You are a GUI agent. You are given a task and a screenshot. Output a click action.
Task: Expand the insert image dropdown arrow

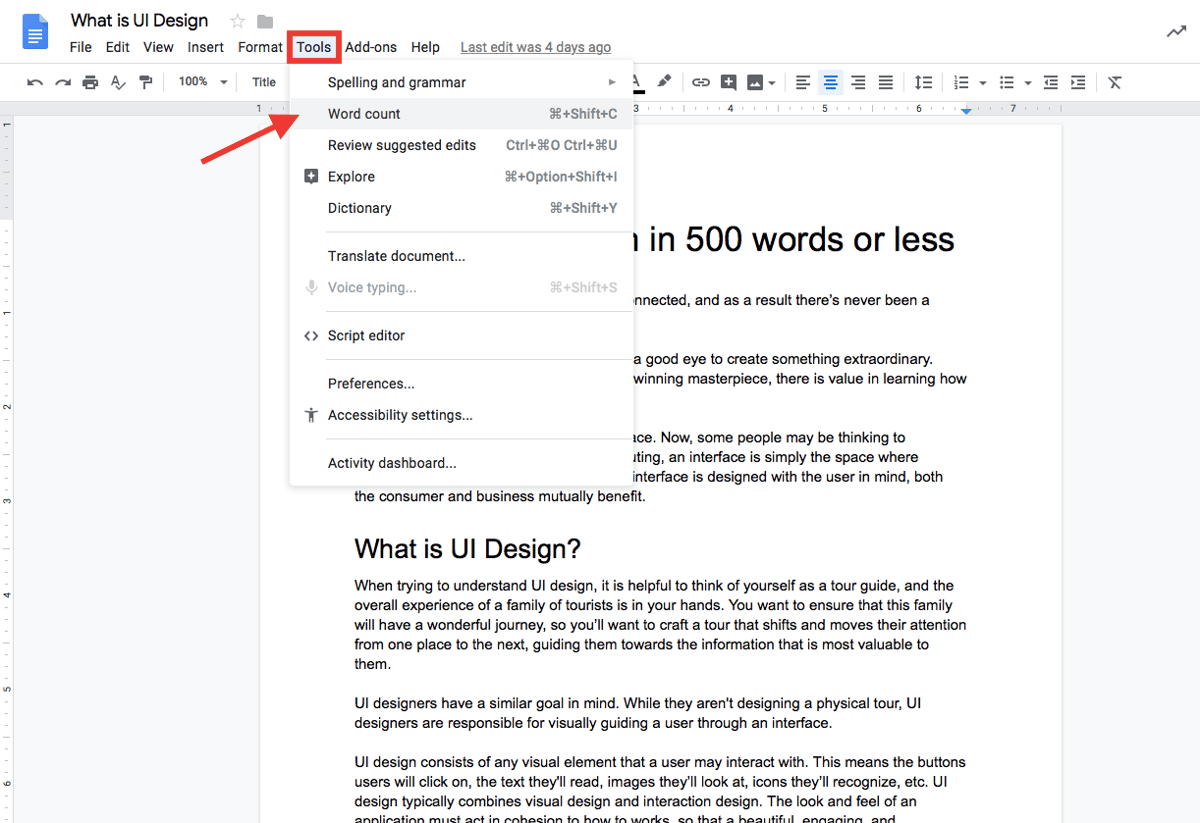tap(771, 82)
